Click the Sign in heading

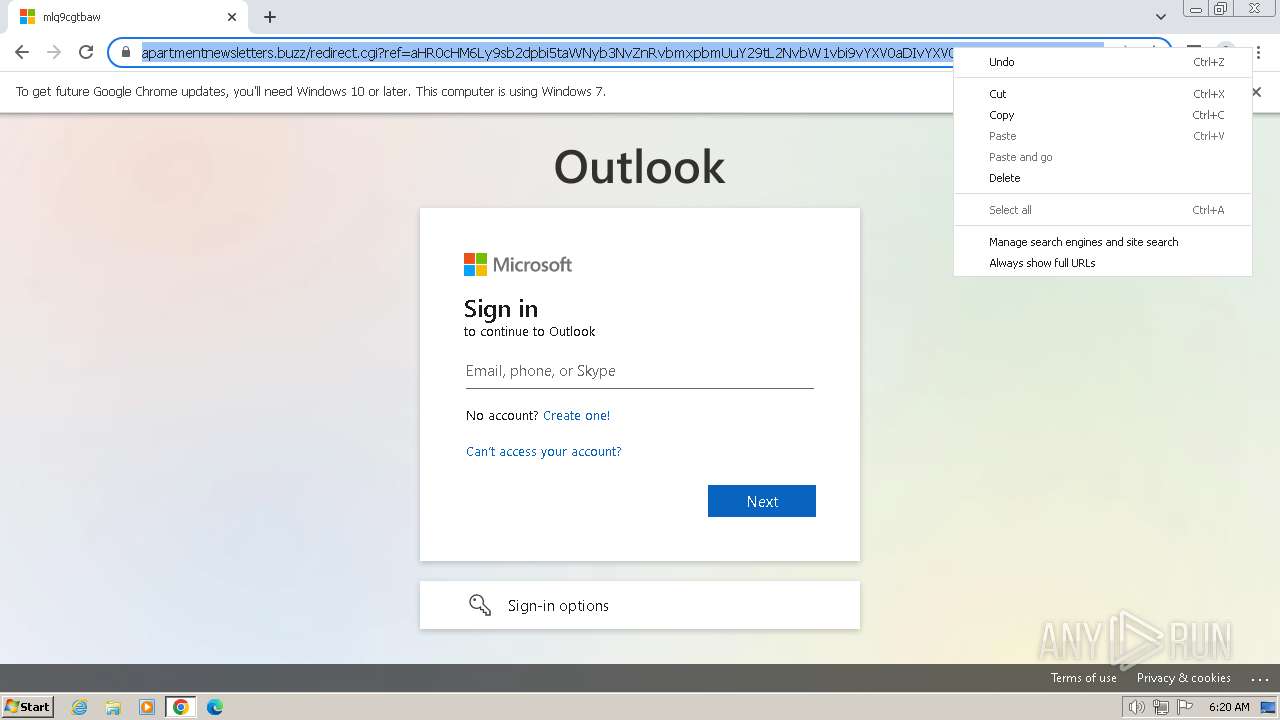point(501,309)
